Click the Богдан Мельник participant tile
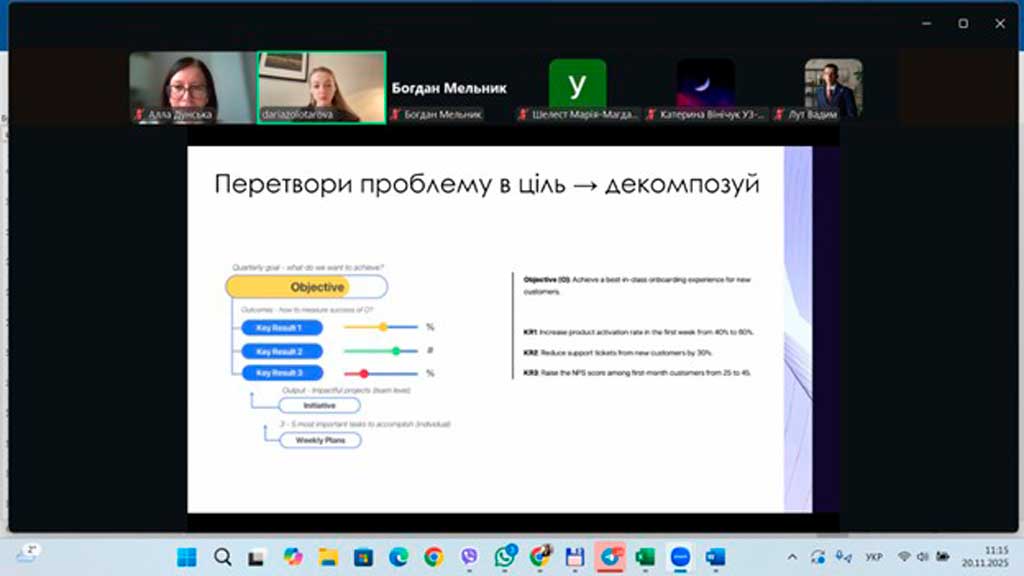This screenshot has height=576, width=1024. click(449, 88)
